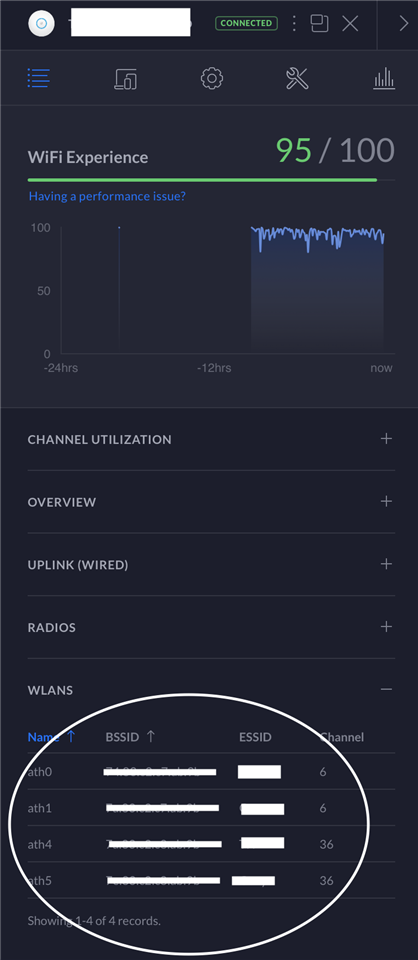Click the WiFi Experience green progress bar

[203, 180]
